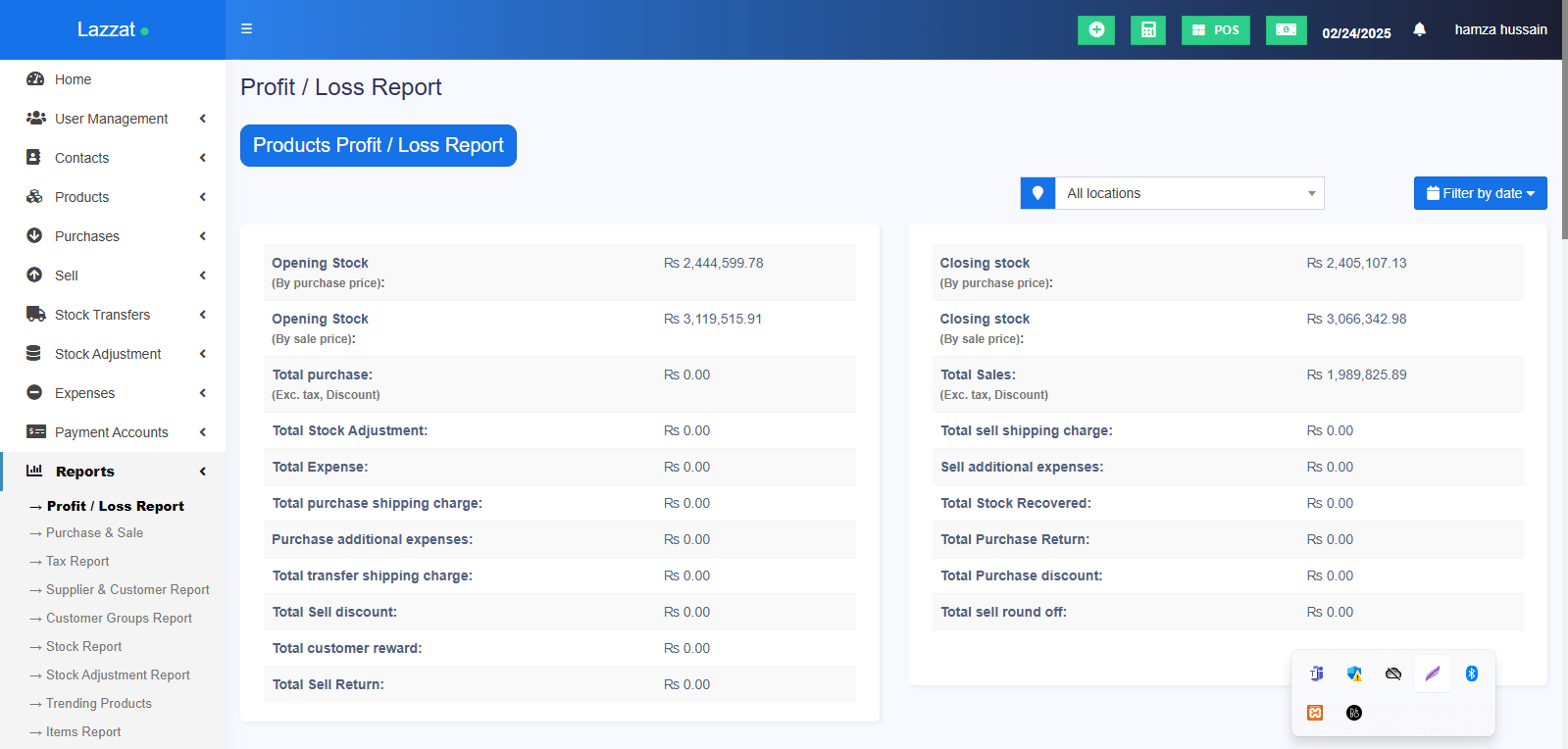
Task: Open the Tax Report menu item
Action: tap(77, 562)
